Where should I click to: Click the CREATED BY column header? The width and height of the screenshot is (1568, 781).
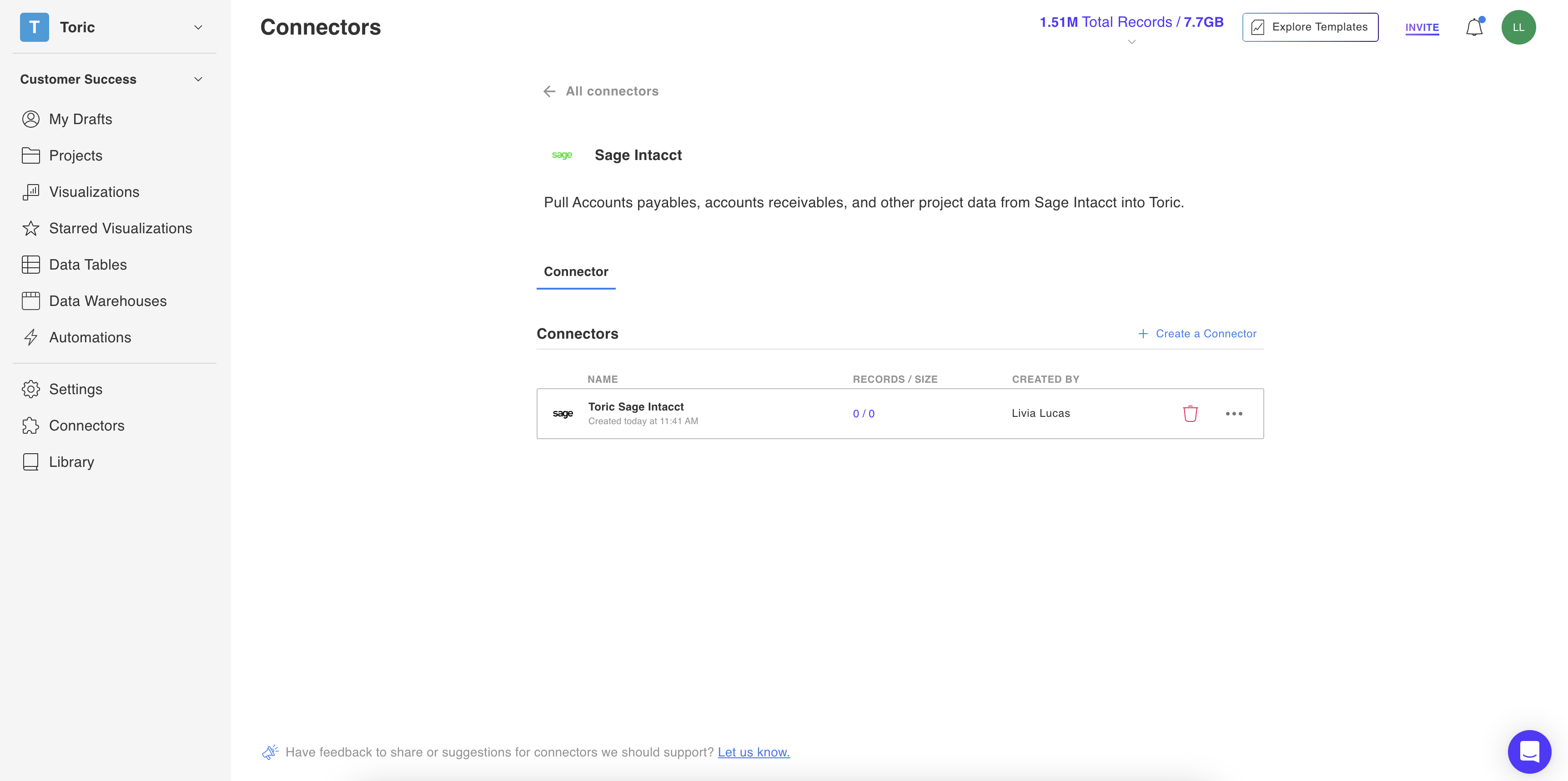1045,380
